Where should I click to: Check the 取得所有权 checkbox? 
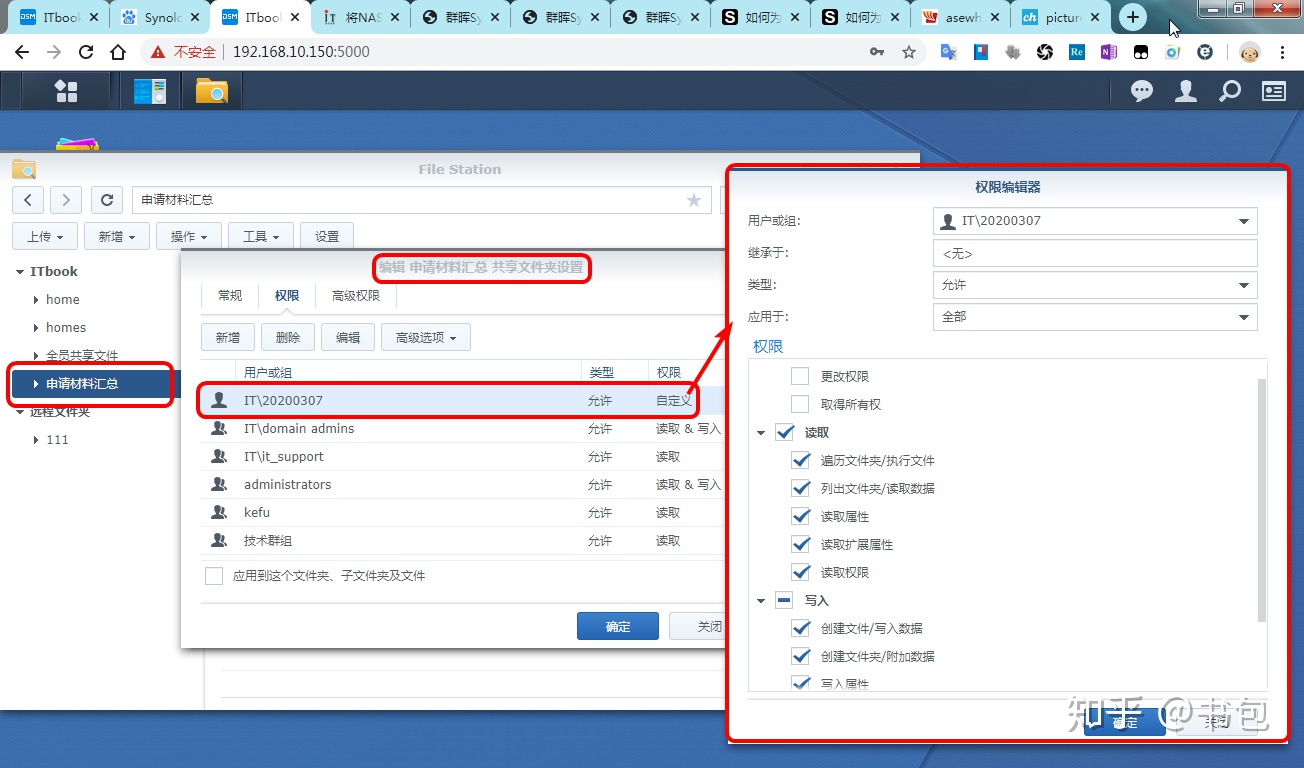800,404
